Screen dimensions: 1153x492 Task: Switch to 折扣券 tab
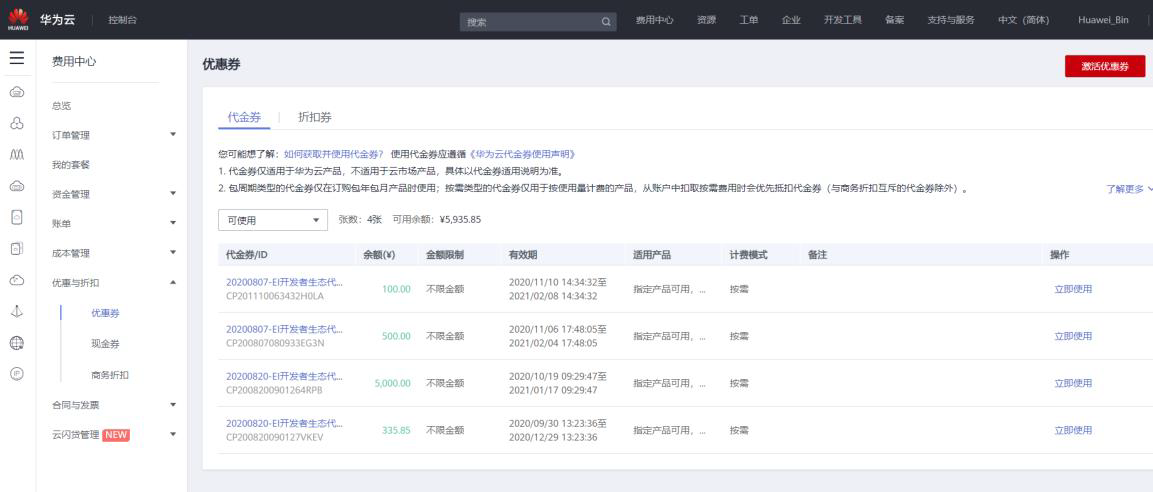click(314, 116)
